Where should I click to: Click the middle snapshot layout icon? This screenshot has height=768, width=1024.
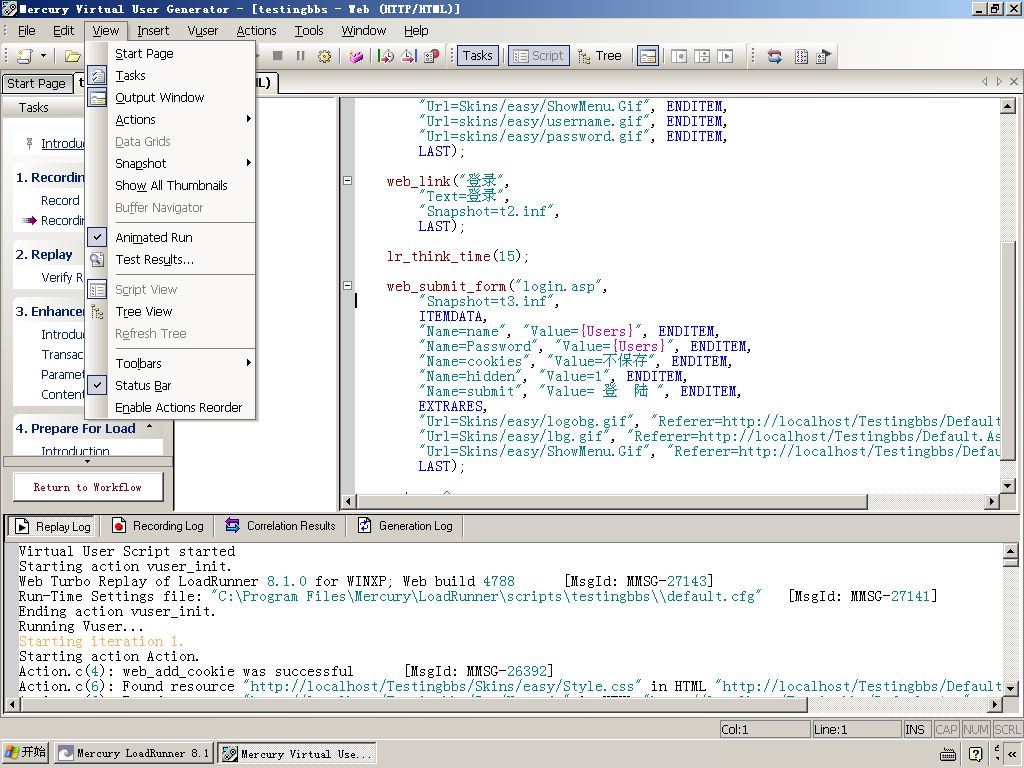pyautogui.click(x=702, y=56)
